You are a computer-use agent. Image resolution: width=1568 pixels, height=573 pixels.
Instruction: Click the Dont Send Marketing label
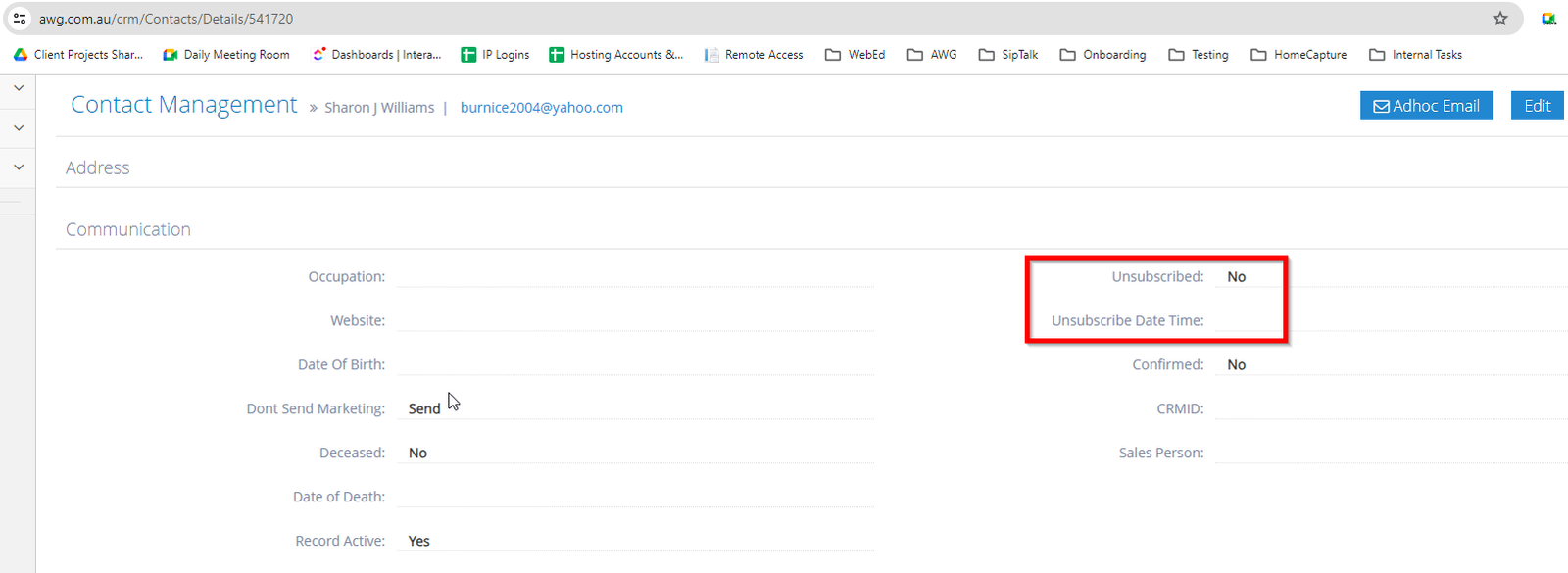pos(316,408)
